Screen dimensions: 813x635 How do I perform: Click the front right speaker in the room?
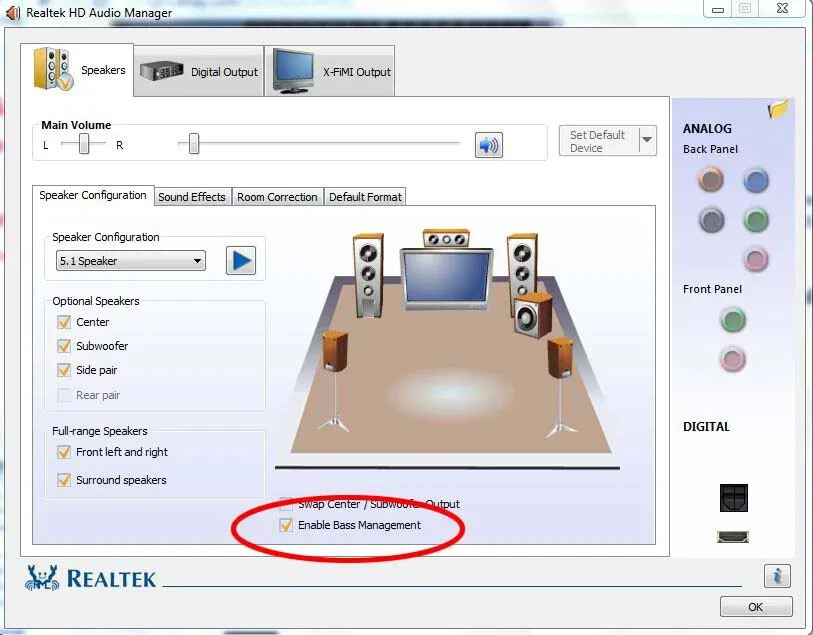coord(522,270)
